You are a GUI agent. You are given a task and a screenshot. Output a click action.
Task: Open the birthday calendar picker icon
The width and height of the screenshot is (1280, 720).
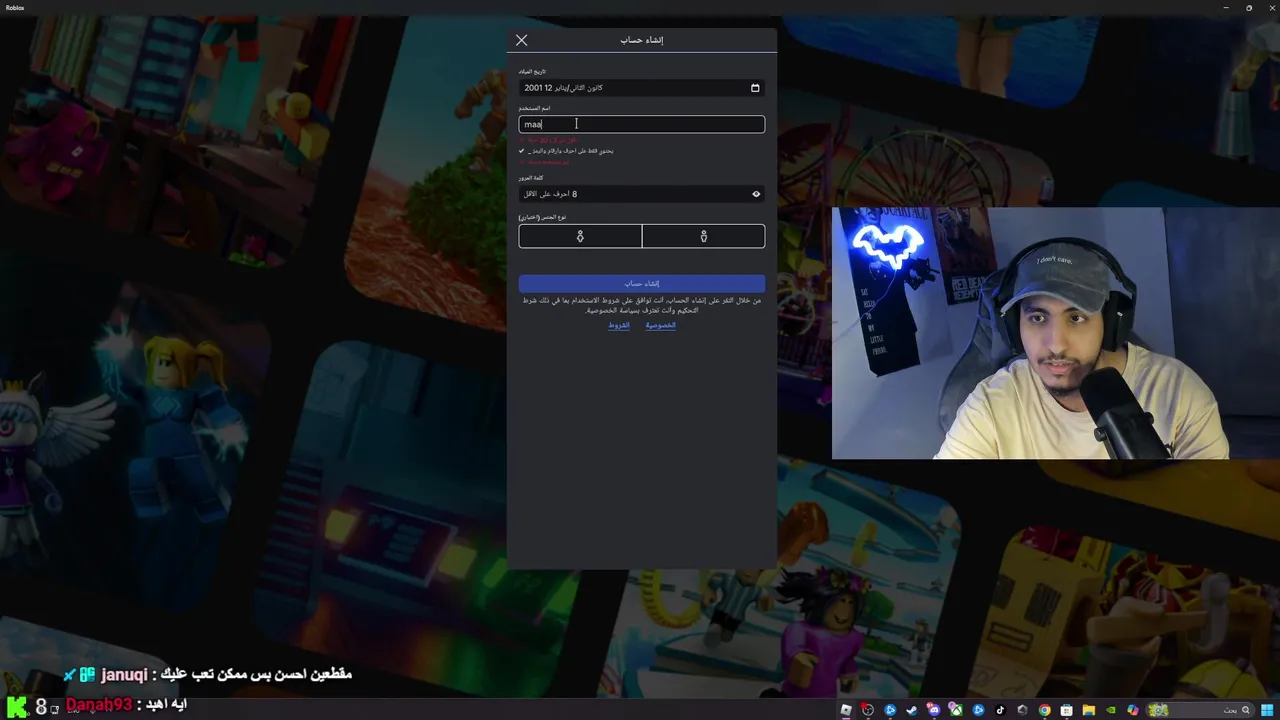click(755, 88)
